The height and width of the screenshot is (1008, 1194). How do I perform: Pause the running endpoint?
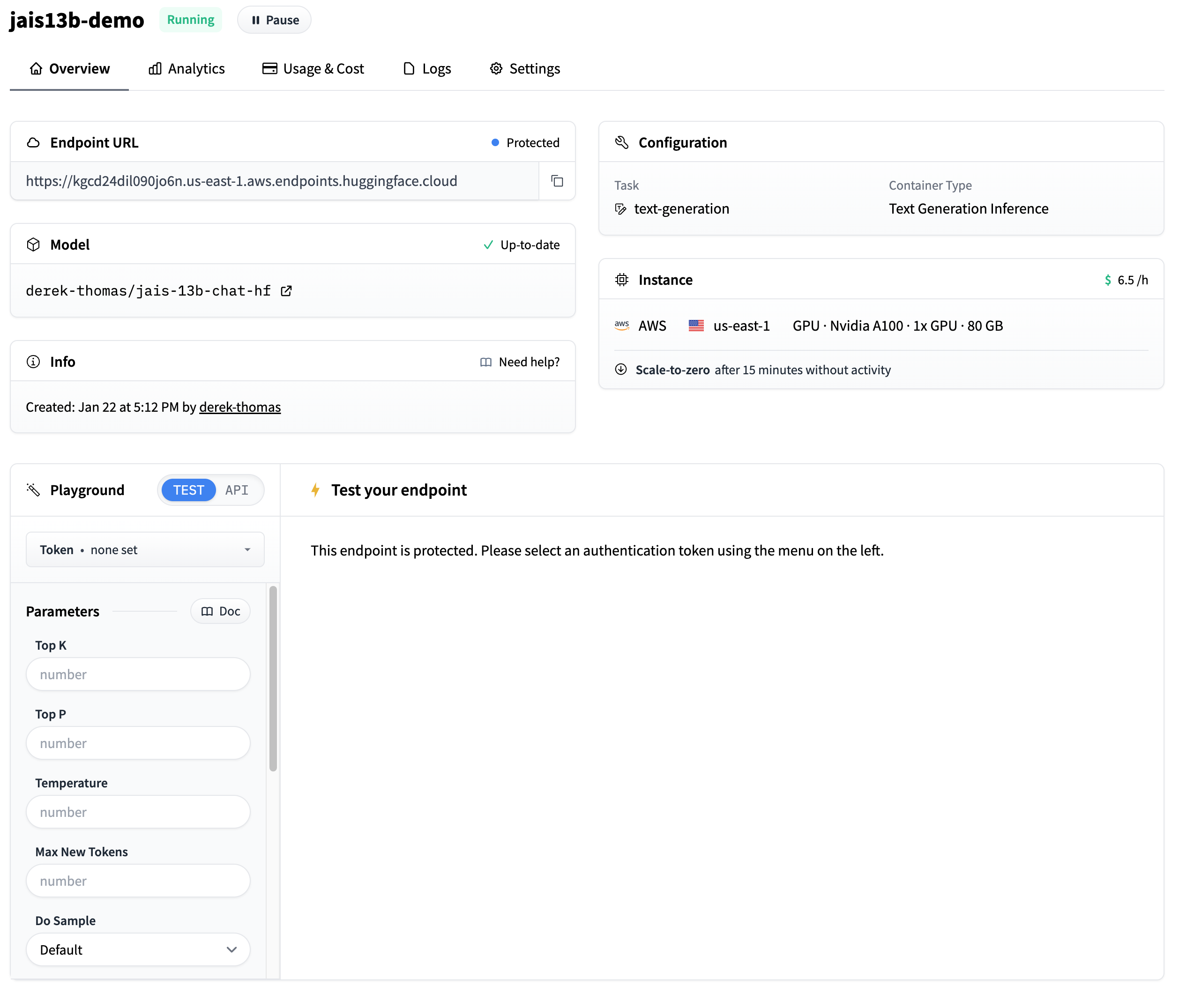pyautogui.click(x=274, y=20)
